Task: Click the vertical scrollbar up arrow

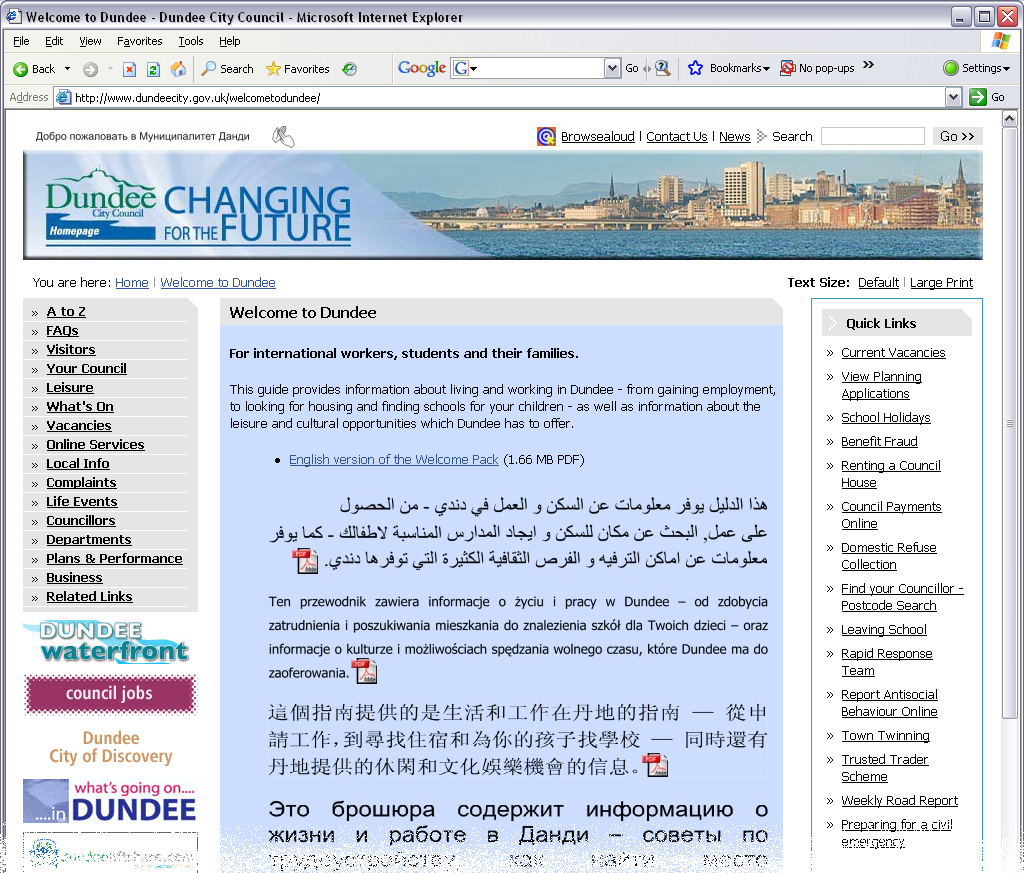Action: (1009, 119)
